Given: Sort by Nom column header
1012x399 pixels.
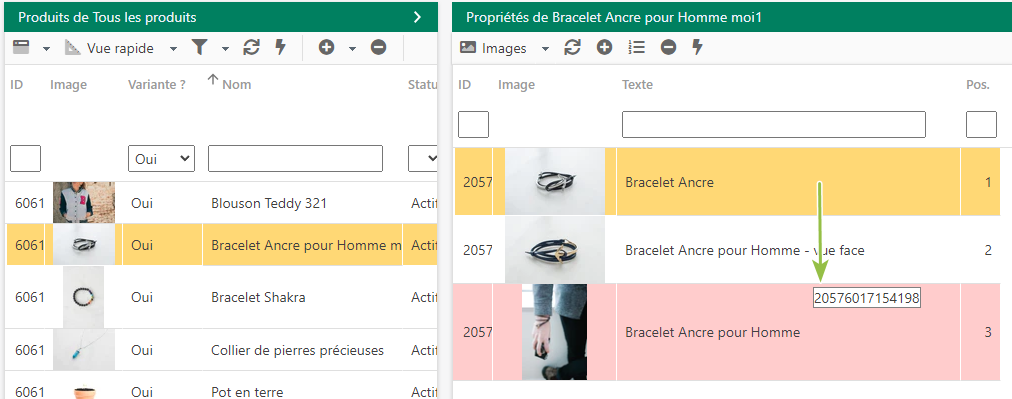Looking at the screenshot, I should coord(236,84).
